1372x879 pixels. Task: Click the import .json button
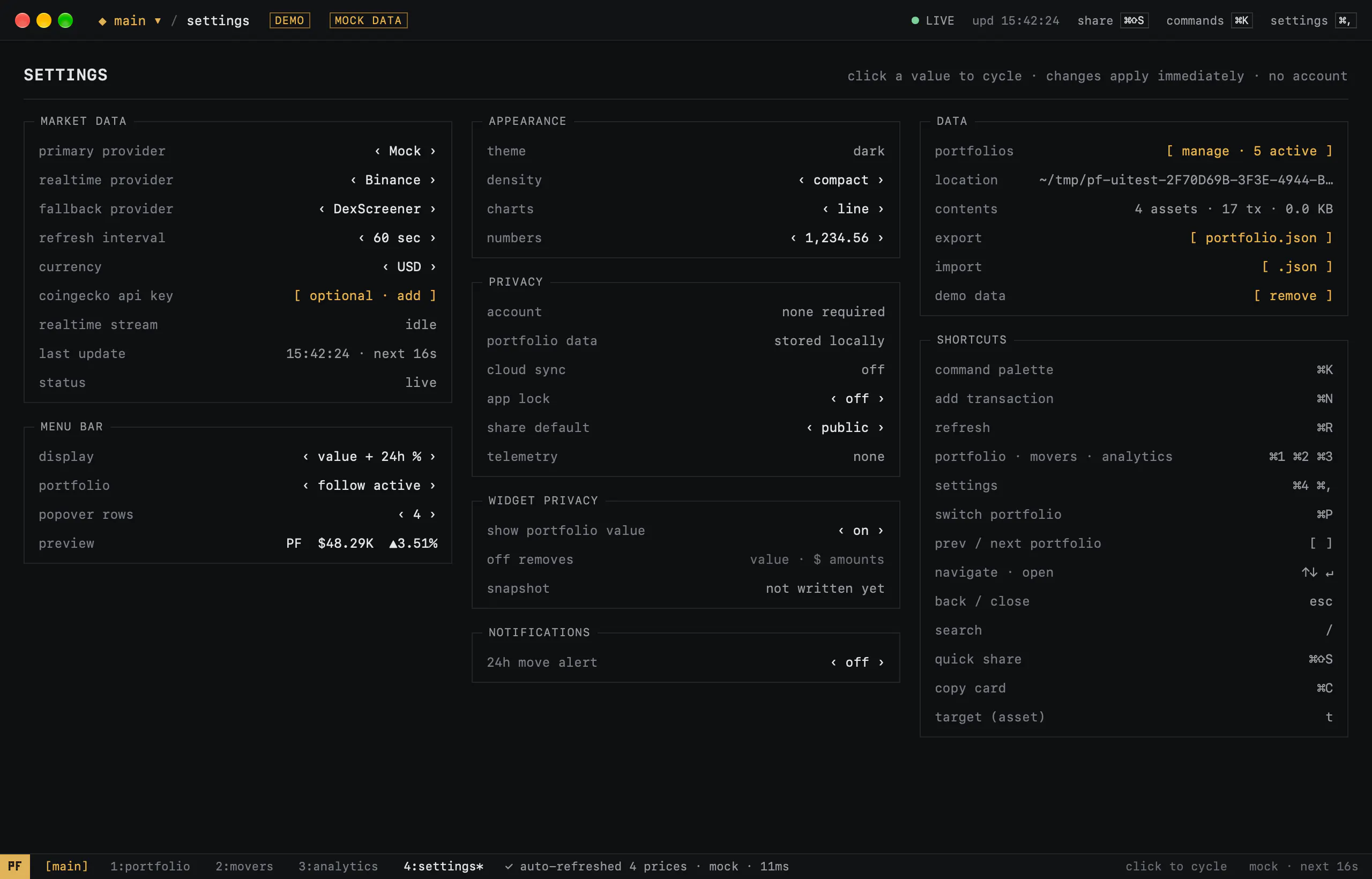[x=1297, y=267]
